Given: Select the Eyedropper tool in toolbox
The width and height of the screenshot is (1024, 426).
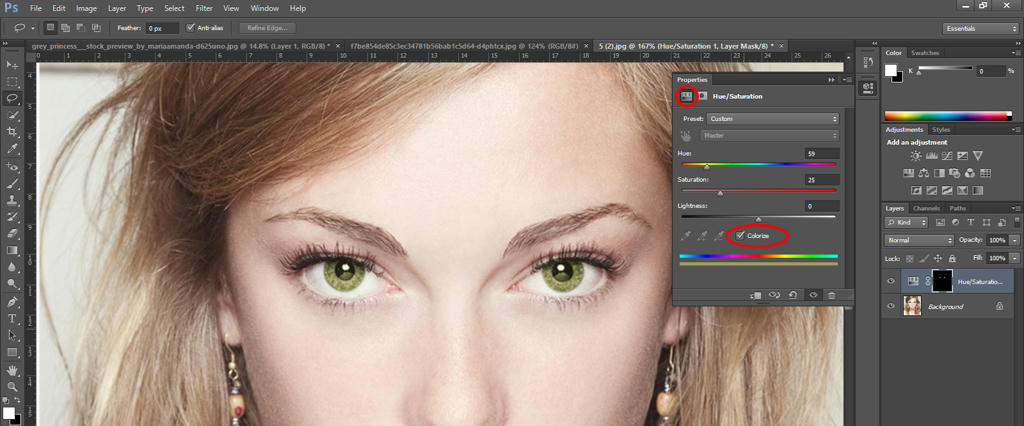Looking at the screenshot, I should (x=12, y=150).
